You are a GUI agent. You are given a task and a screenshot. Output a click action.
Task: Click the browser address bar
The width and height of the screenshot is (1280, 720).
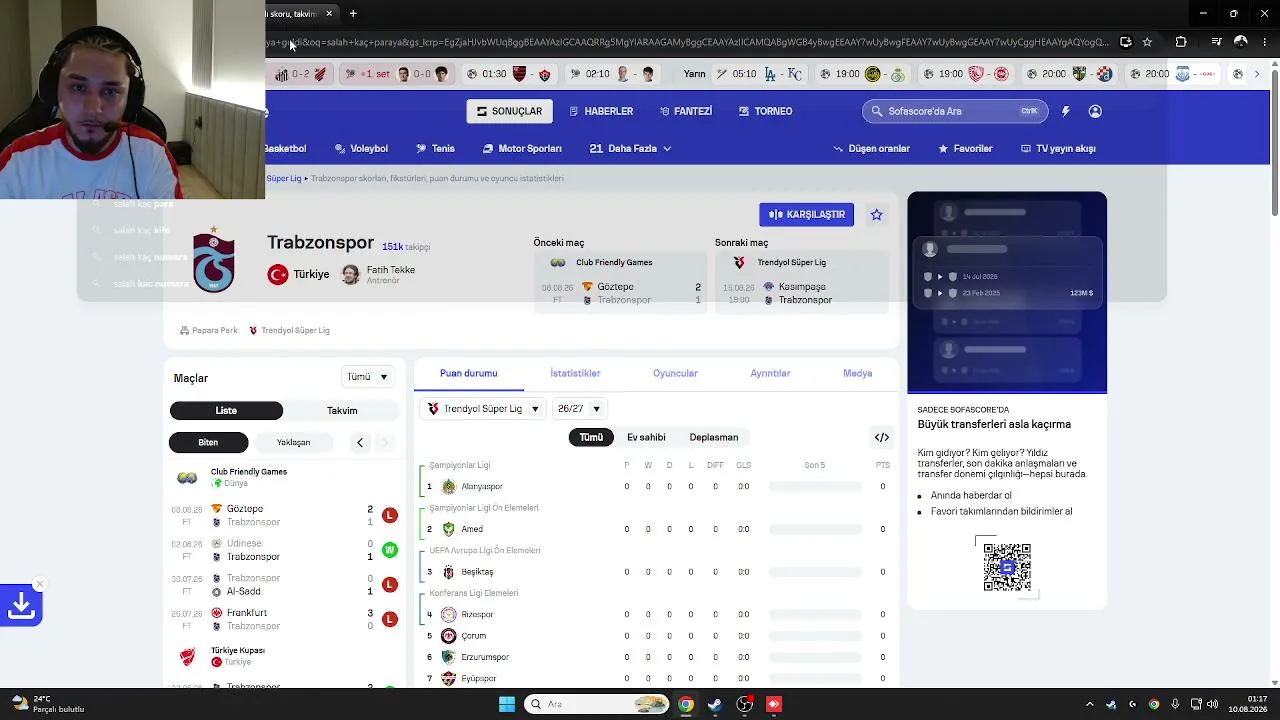(690, 42)
